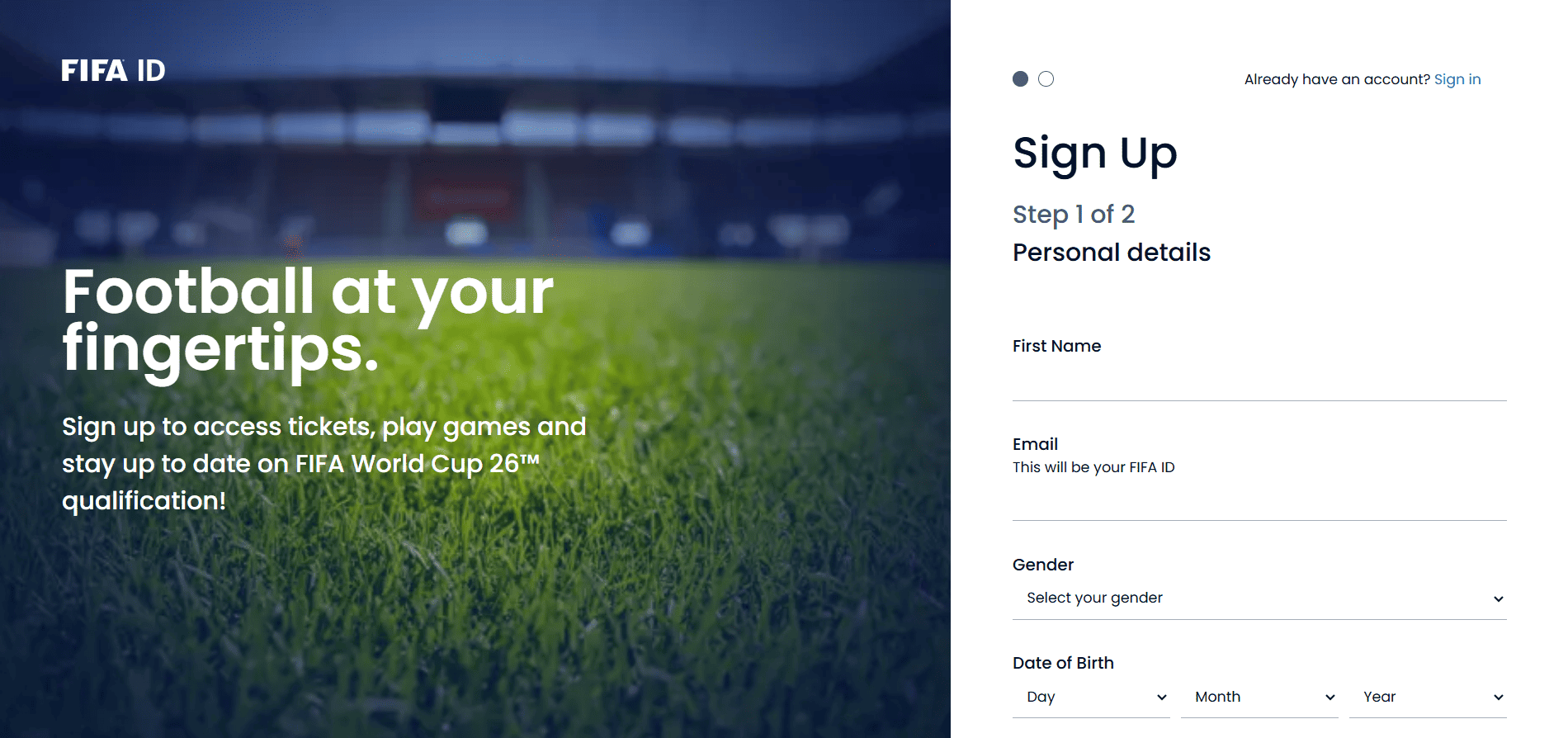Select the empty Step 2 progress circle
This screenshot has height=738, width=1568.
pyautogui.click(x=1046, y=78)
